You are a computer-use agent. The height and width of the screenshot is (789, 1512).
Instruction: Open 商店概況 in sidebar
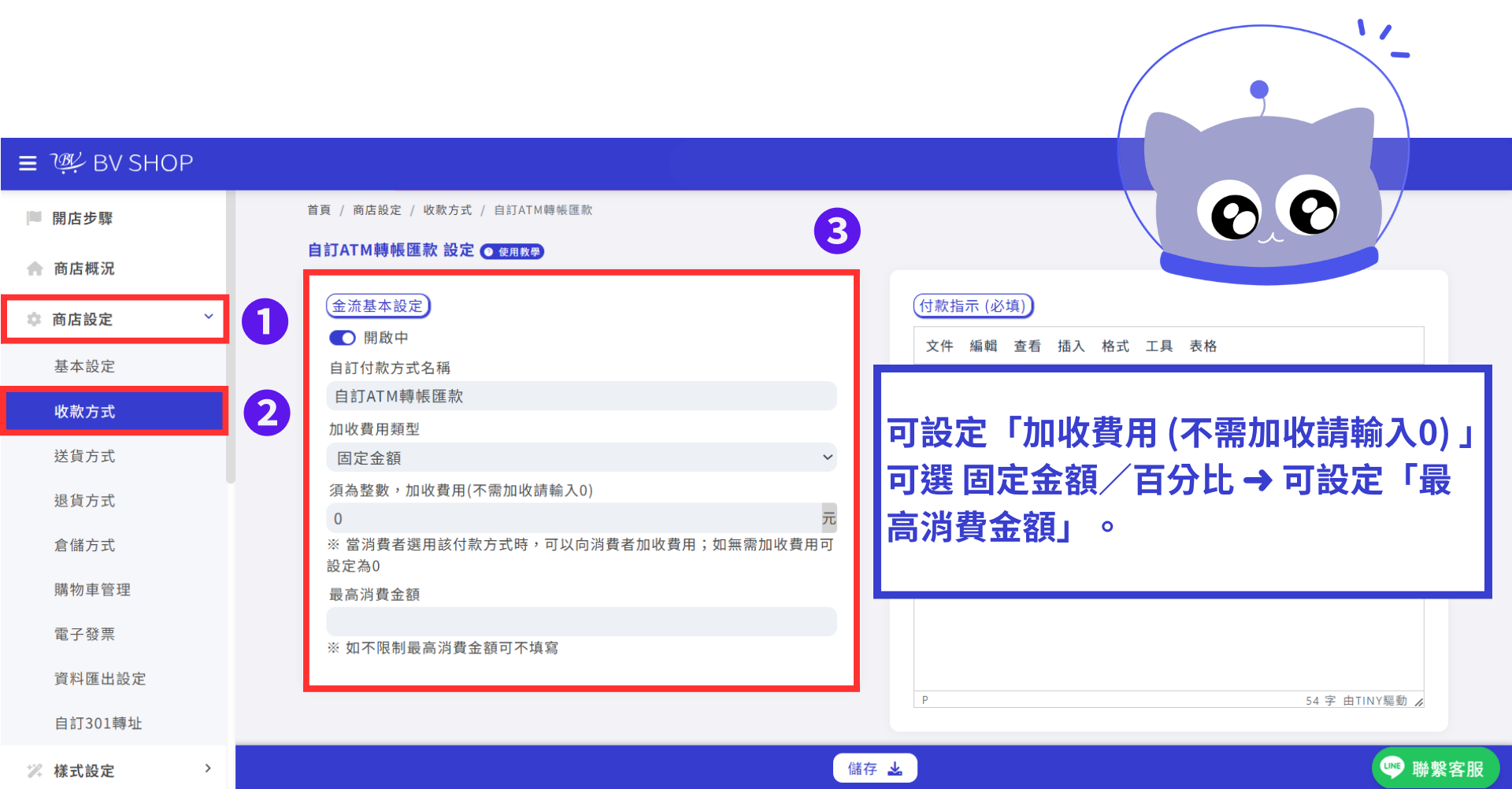coord(84,269)
